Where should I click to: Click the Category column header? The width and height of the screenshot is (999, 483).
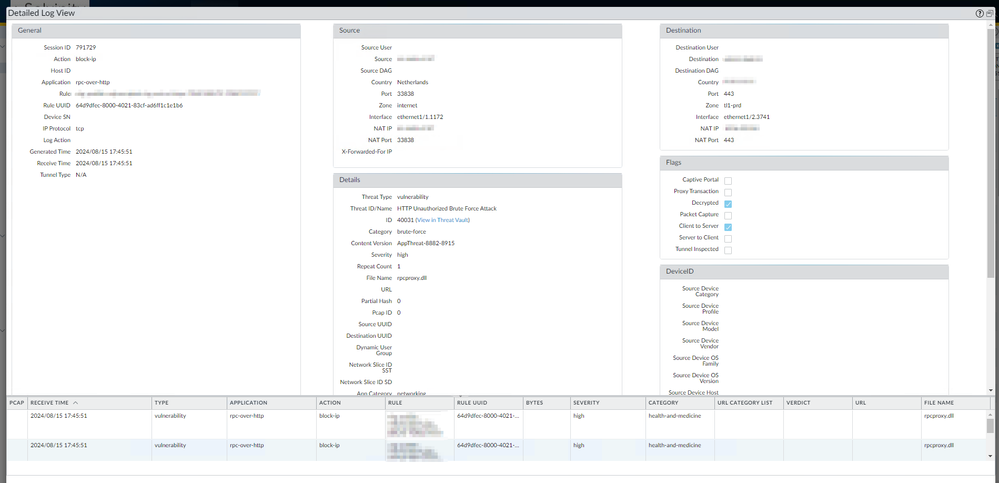[679, 403]
